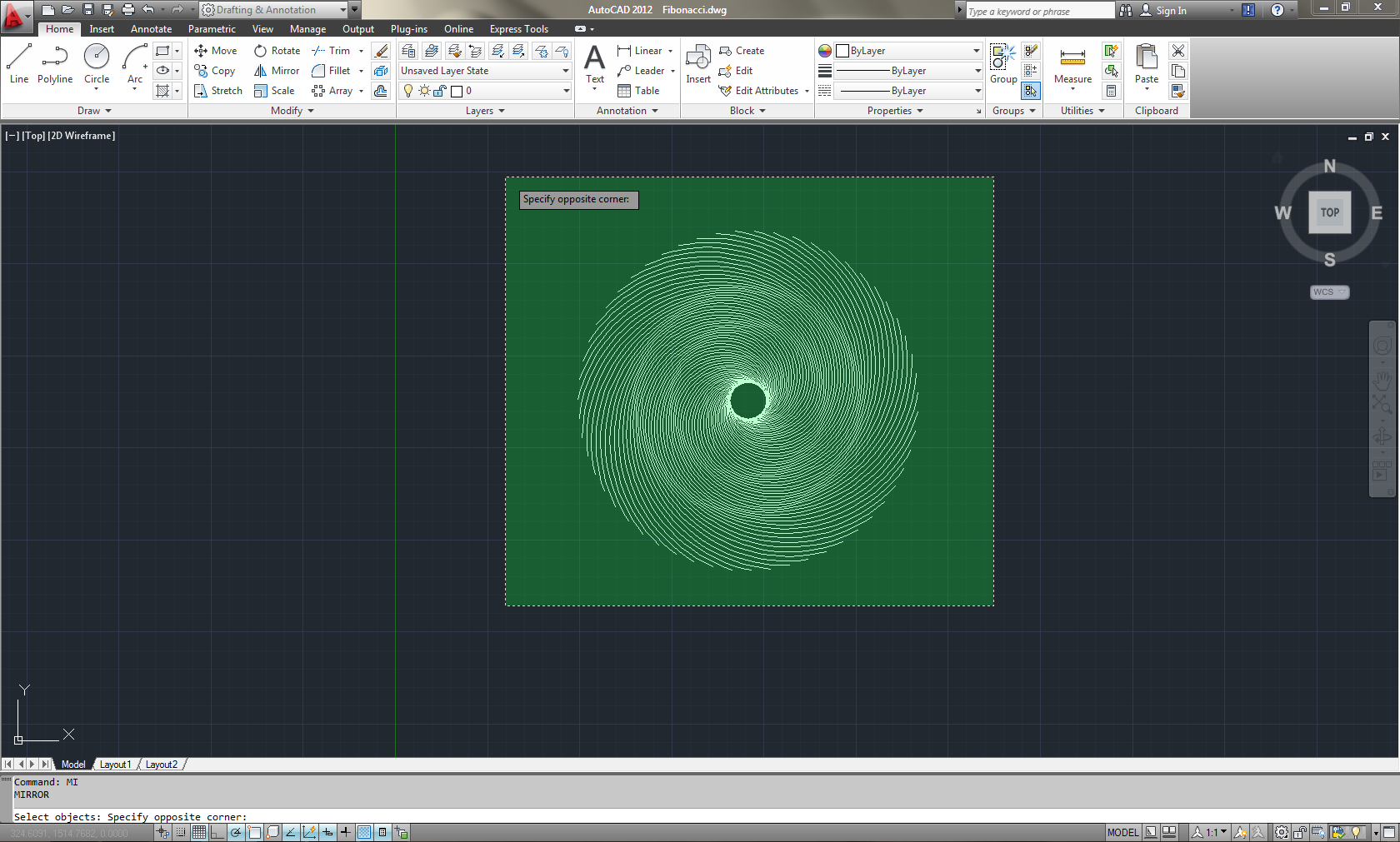Click Create in the Block panel

coord(742,51)
